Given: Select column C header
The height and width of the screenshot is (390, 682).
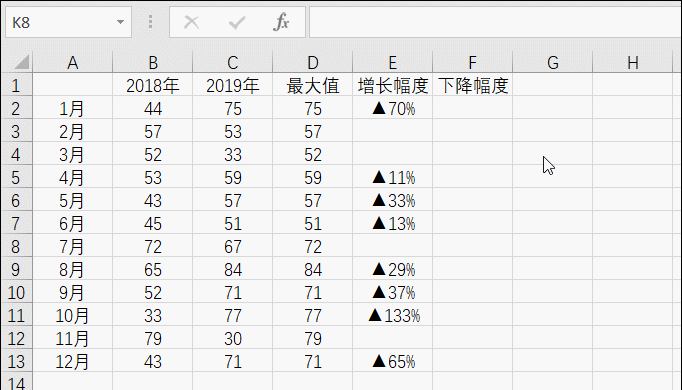Looking at the screenshot, I should pos(233,63).
